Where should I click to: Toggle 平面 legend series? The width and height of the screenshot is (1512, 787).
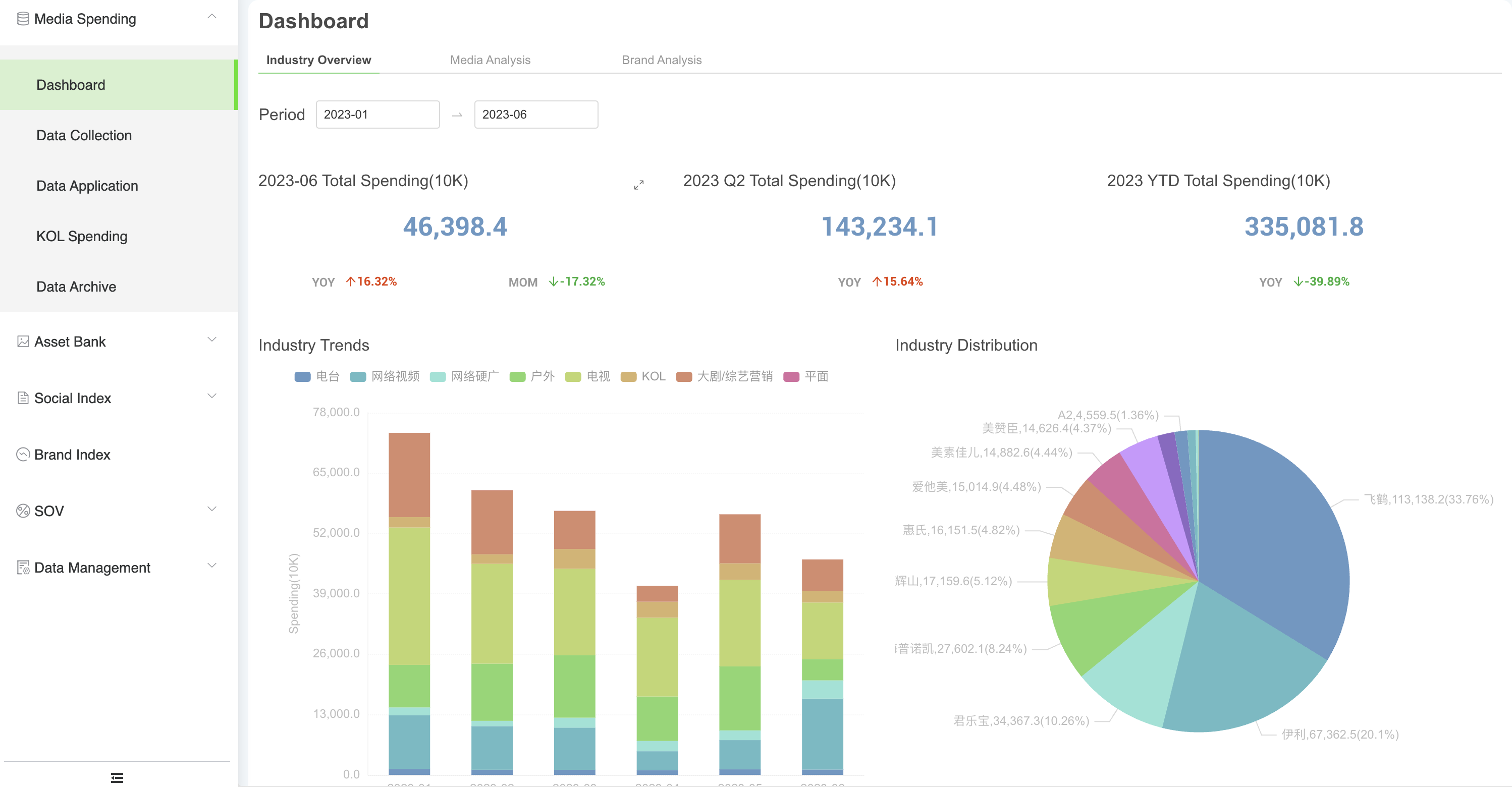806,376
